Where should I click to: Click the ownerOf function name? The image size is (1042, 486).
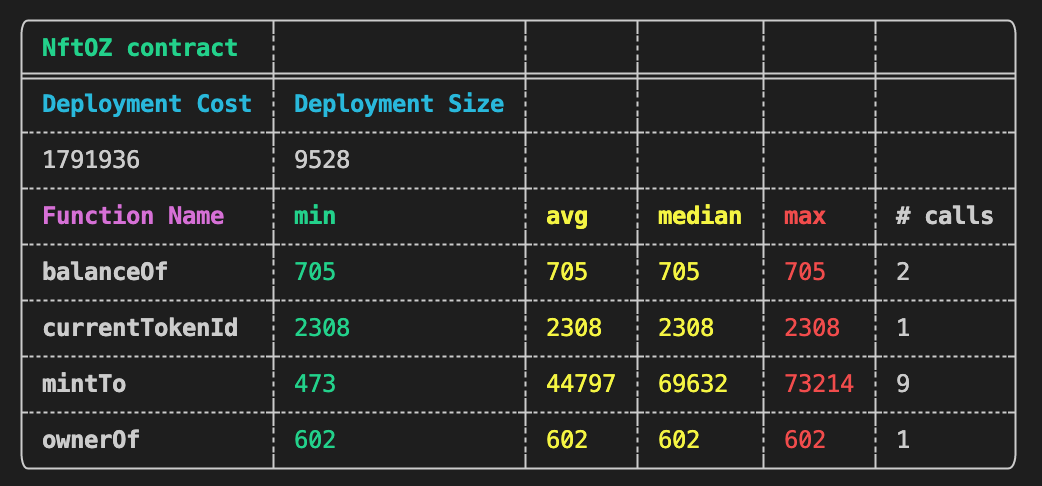[91, 440]
